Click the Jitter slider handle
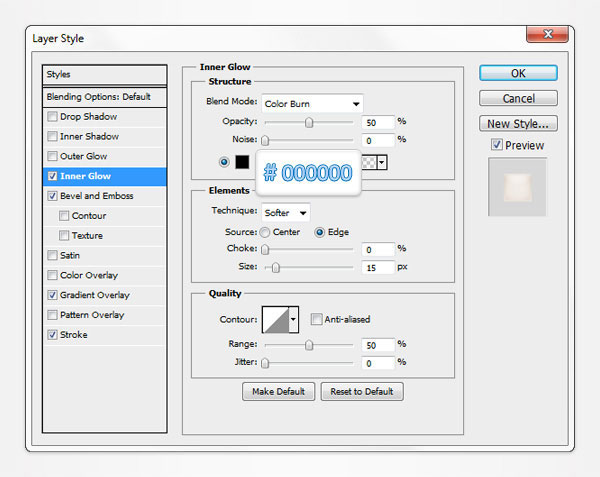Viewport: 600px width, 477px height. [x=265, y=363]
